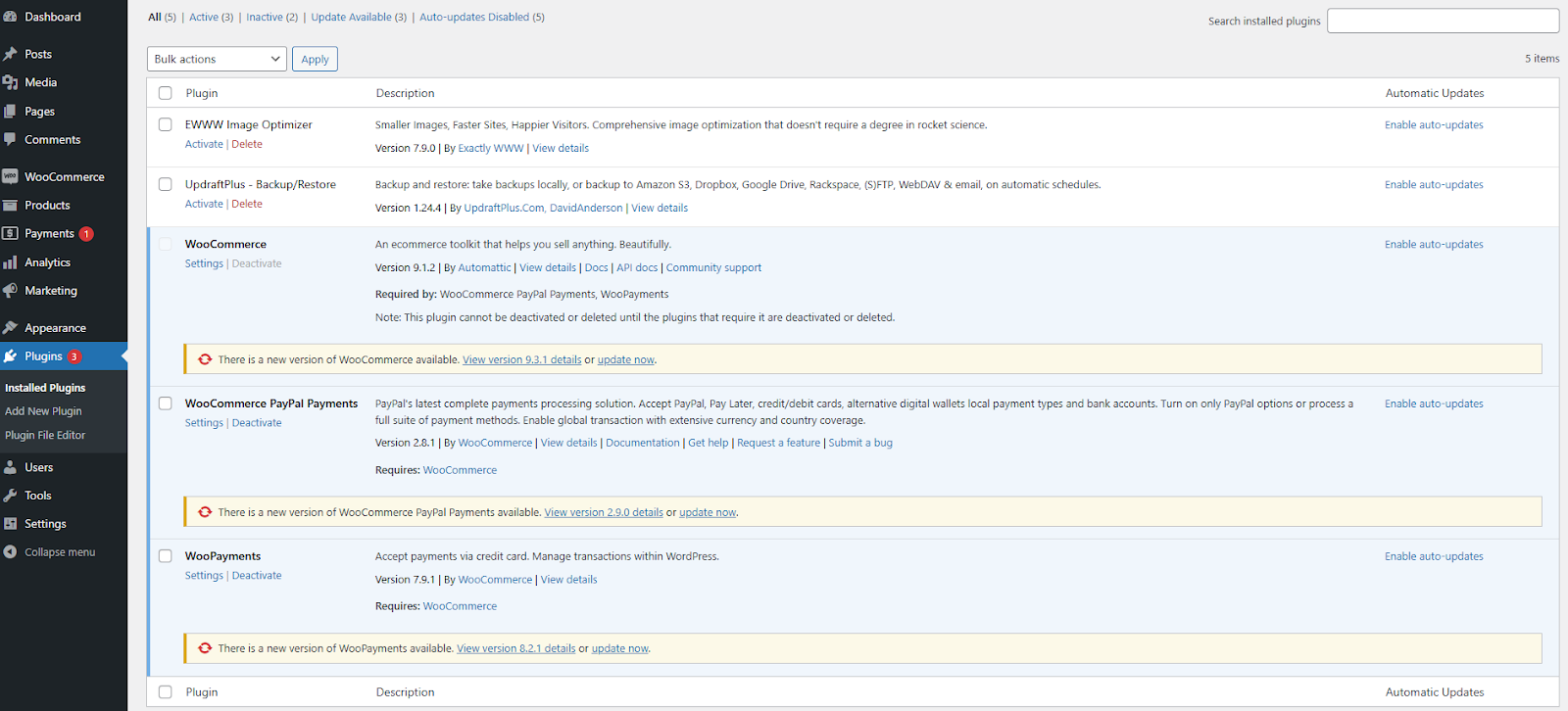The width and height of the screenshot is (1568, 711).
Task: View details of UpdraftPlus plugin
Action: click(x=660, y=208)
